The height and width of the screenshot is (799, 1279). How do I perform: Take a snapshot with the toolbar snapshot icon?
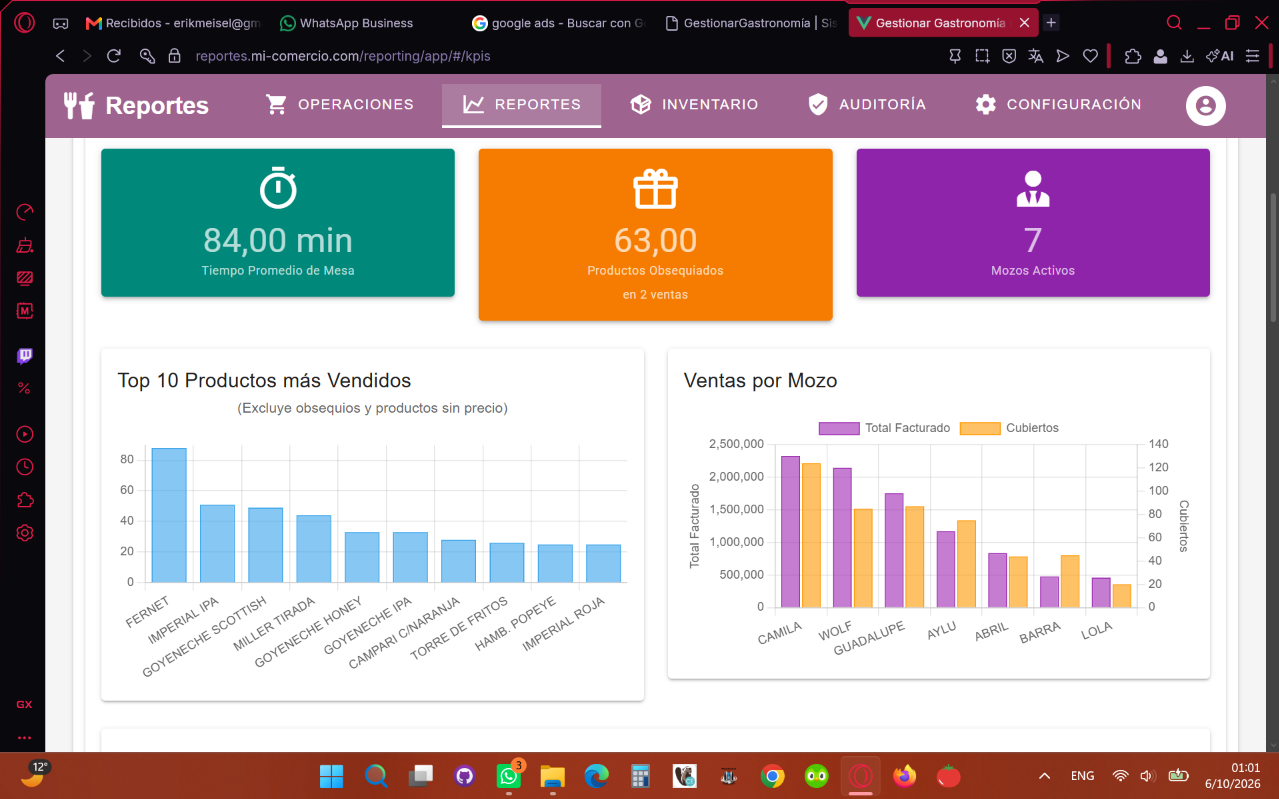[983, 56]
